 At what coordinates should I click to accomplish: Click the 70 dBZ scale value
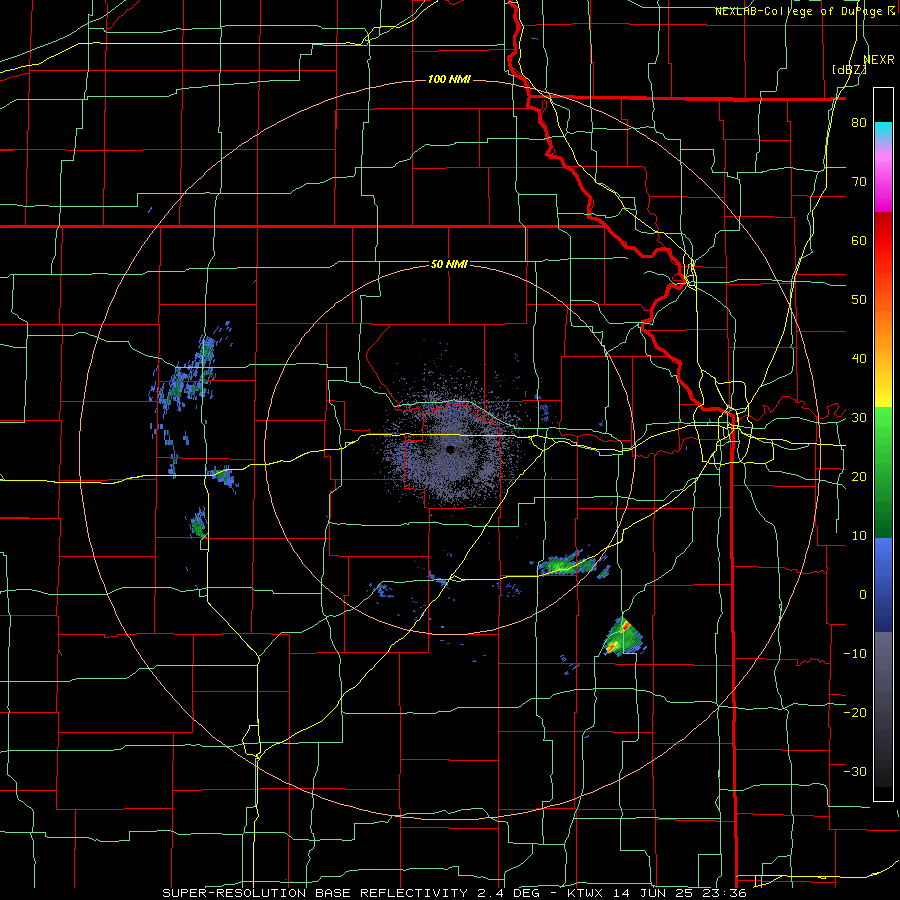click(859, 182)
